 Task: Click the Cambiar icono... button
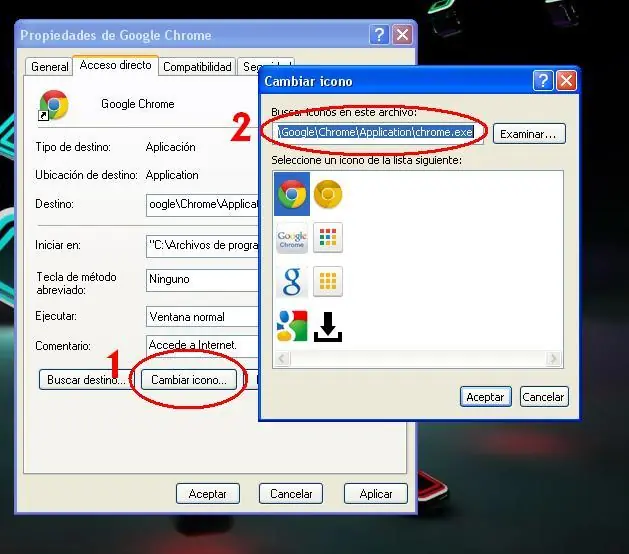tap(189, 379)
